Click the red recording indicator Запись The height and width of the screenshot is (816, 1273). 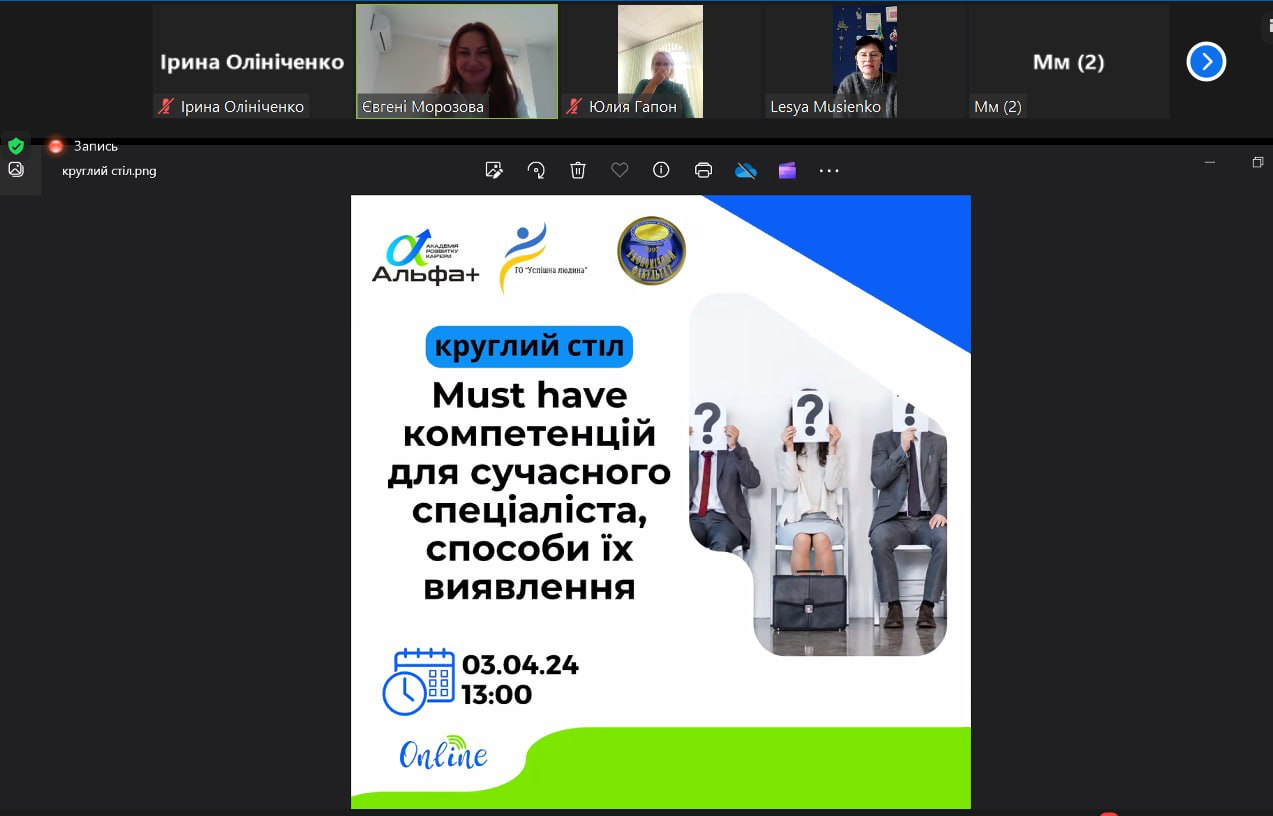[84, 146]
